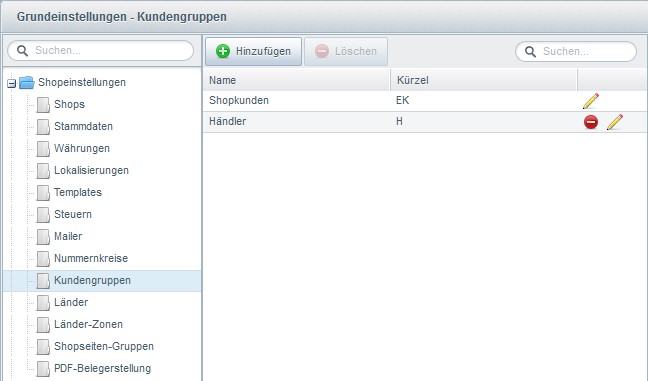
Task: Select Nummernkreise in the settings tree
Action: click(x=91, y=258)
